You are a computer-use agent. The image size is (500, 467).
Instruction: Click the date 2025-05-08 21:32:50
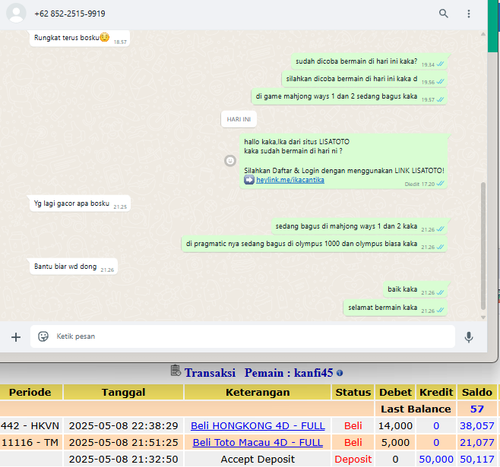click(123, 459)
